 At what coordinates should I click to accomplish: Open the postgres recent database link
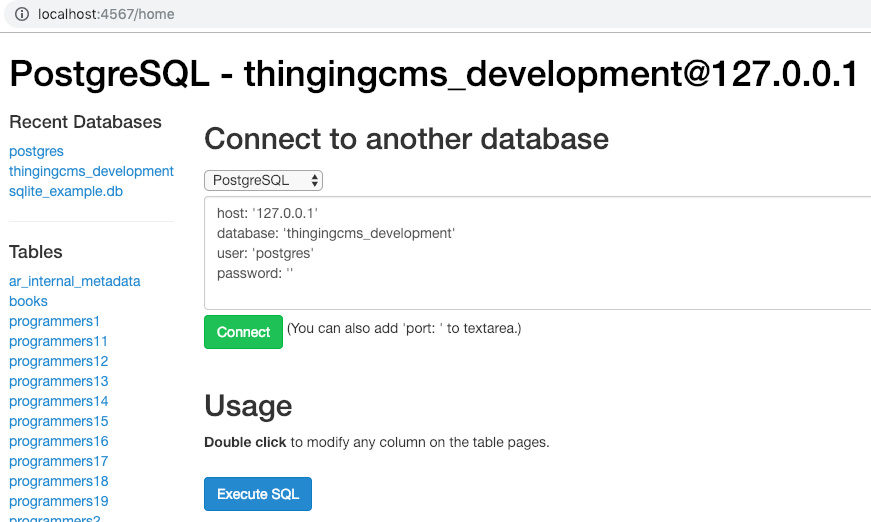coord(36,151)
